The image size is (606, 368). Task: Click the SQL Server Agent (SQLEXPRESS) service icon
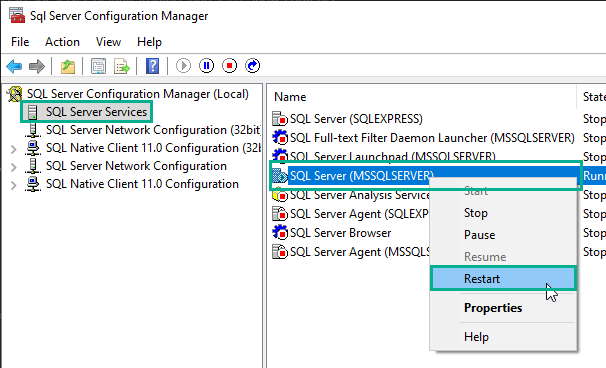coord(280,214)
